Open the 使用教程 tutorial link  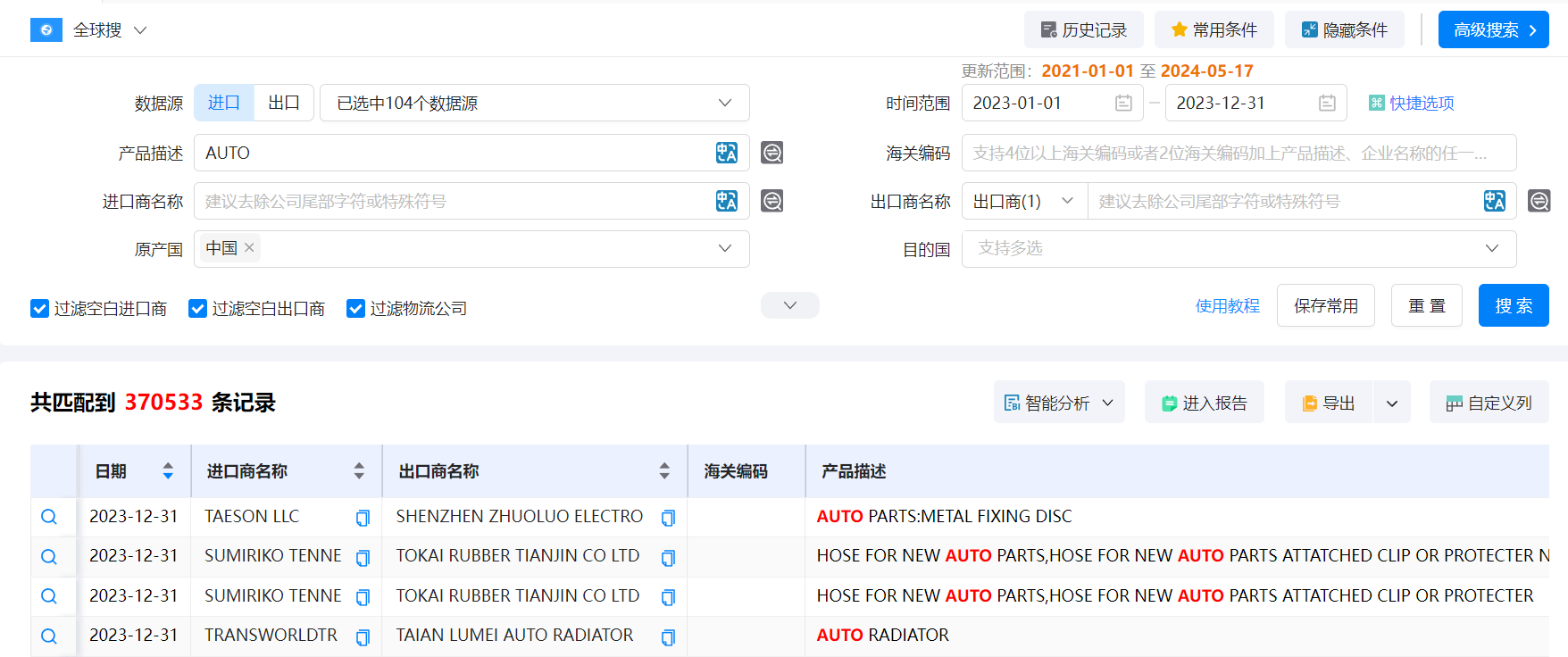pos(1228,306)
